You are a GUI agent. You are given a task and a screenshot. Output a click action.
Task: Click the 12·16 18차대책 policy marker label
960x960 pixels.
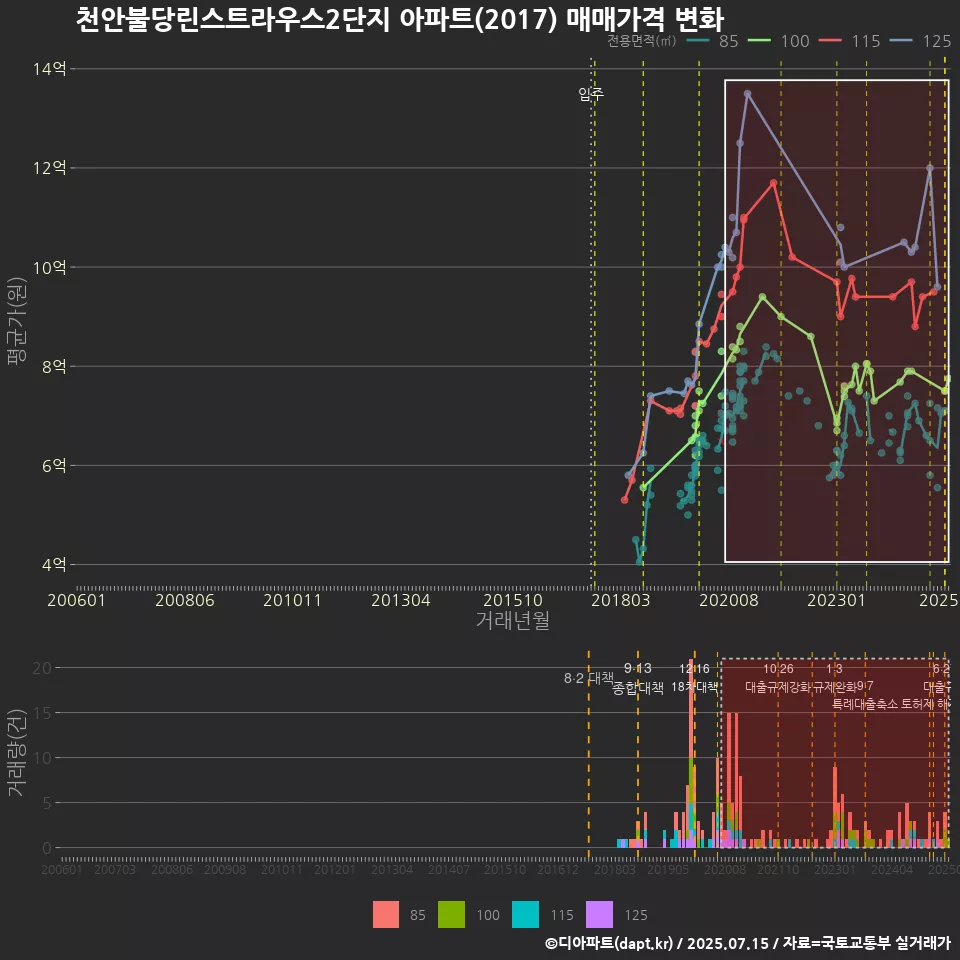coord(694,678)
